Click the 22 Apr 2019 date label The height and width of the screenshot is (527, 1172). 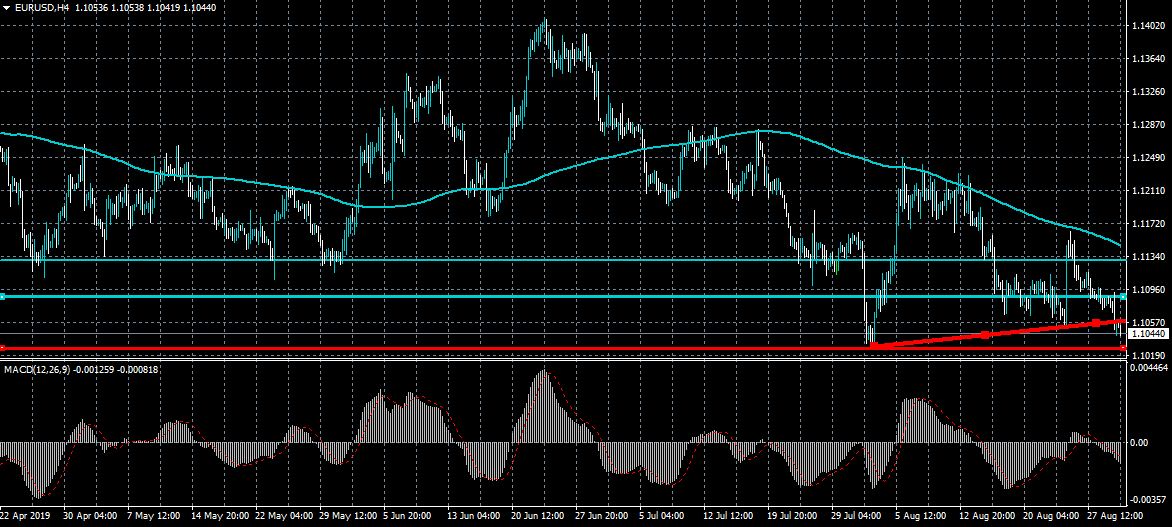27,517
